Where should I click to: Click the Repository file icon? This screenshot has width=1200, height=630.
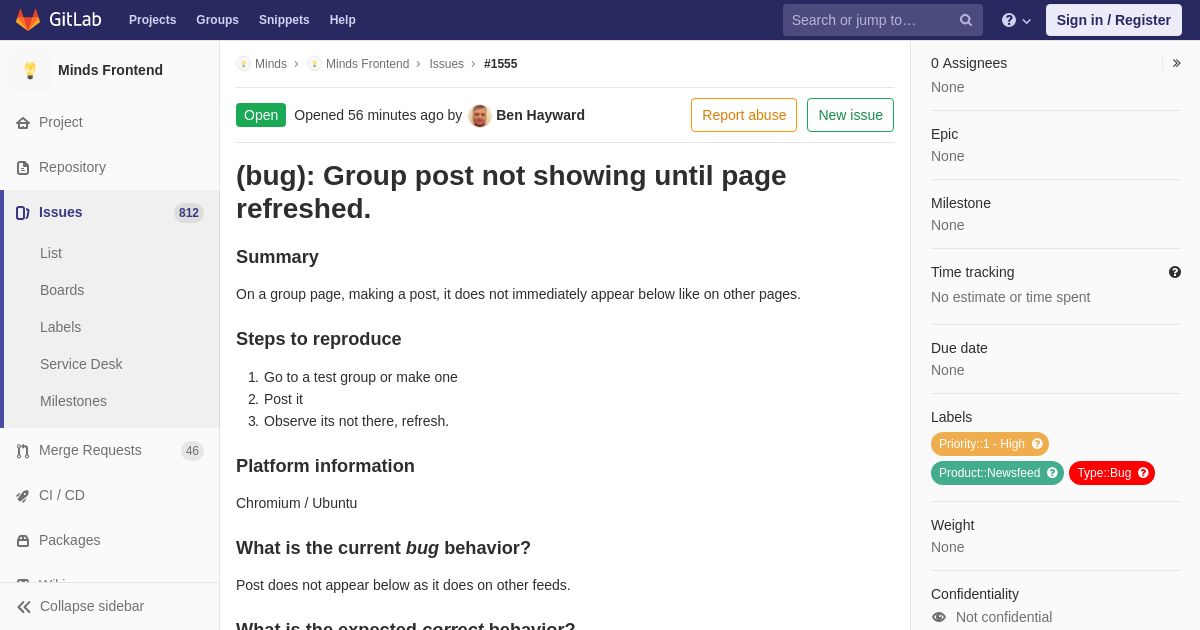[23, 168]
